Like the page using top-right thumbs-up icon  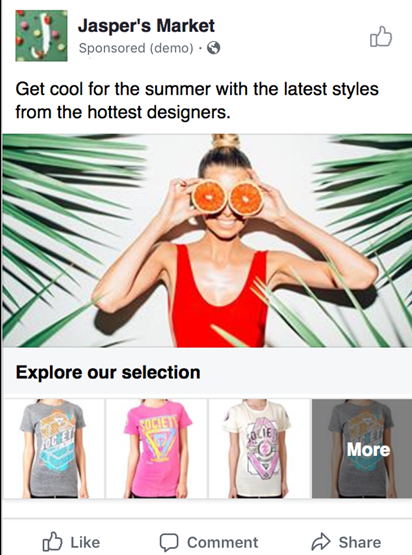pyautogui.click(x=381, y=36)
